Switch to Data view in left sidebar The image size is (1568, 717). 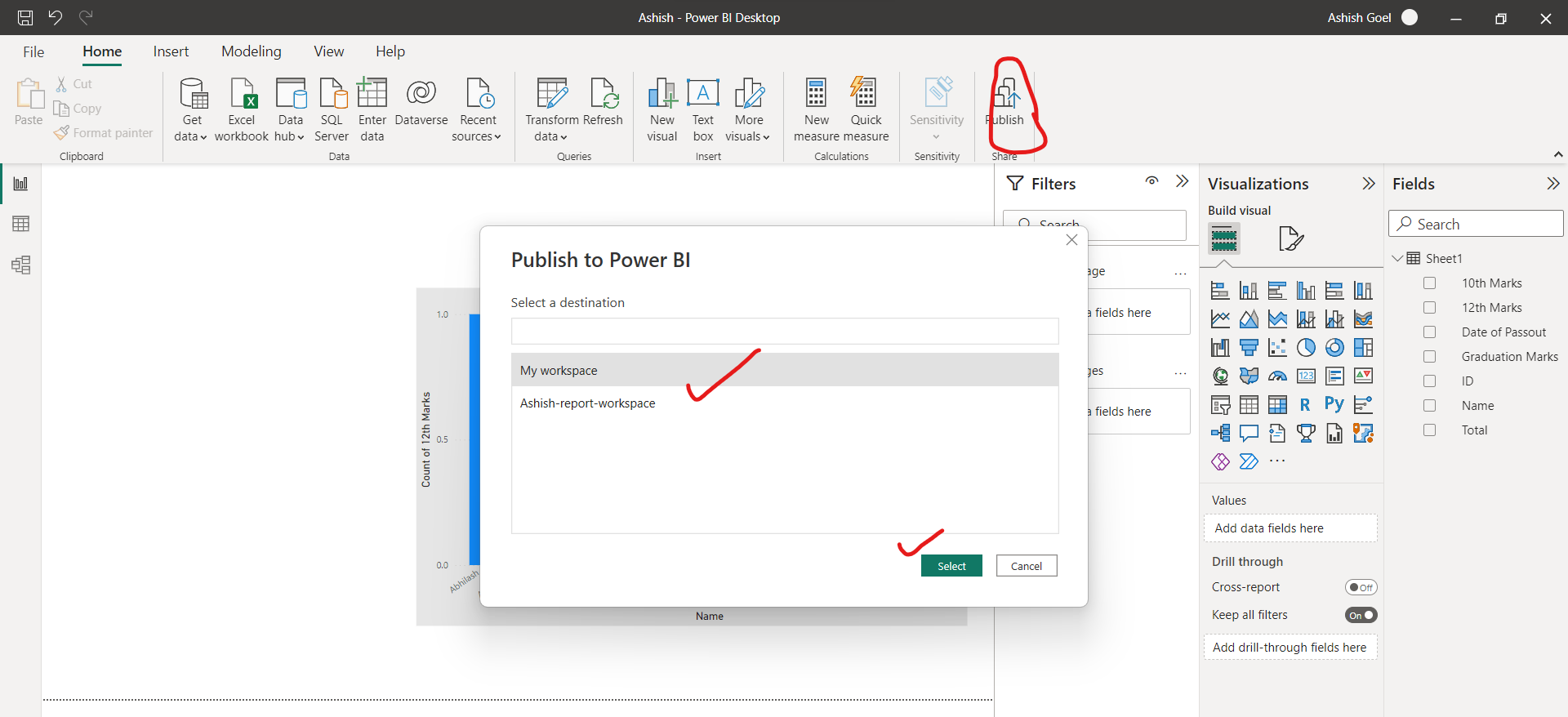point(21,224)
